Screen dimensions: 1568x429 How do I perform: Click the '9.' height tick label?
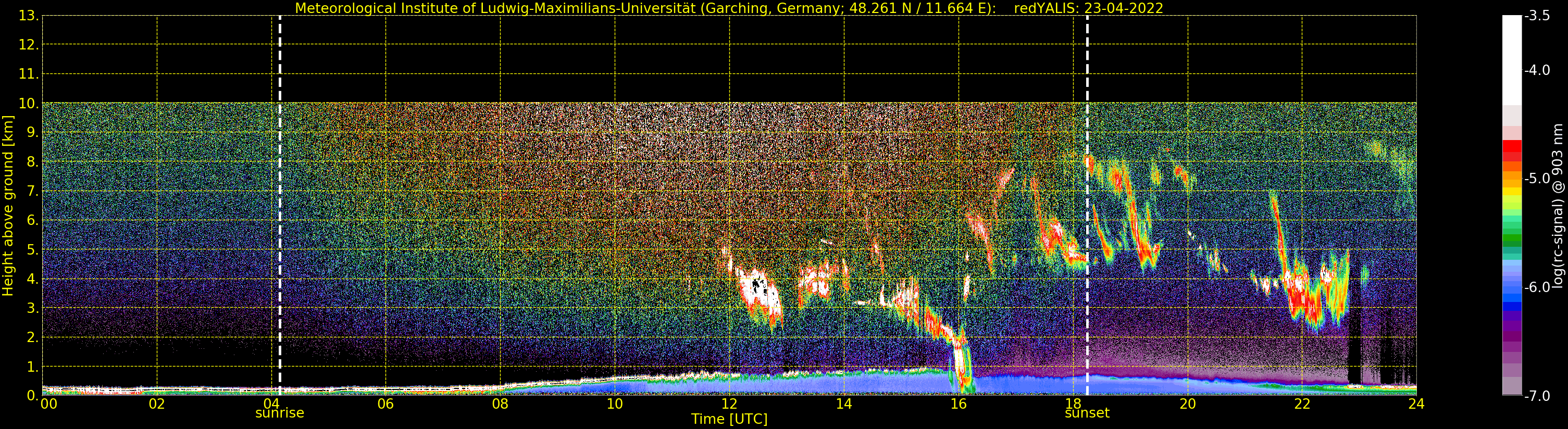[32, 133]
